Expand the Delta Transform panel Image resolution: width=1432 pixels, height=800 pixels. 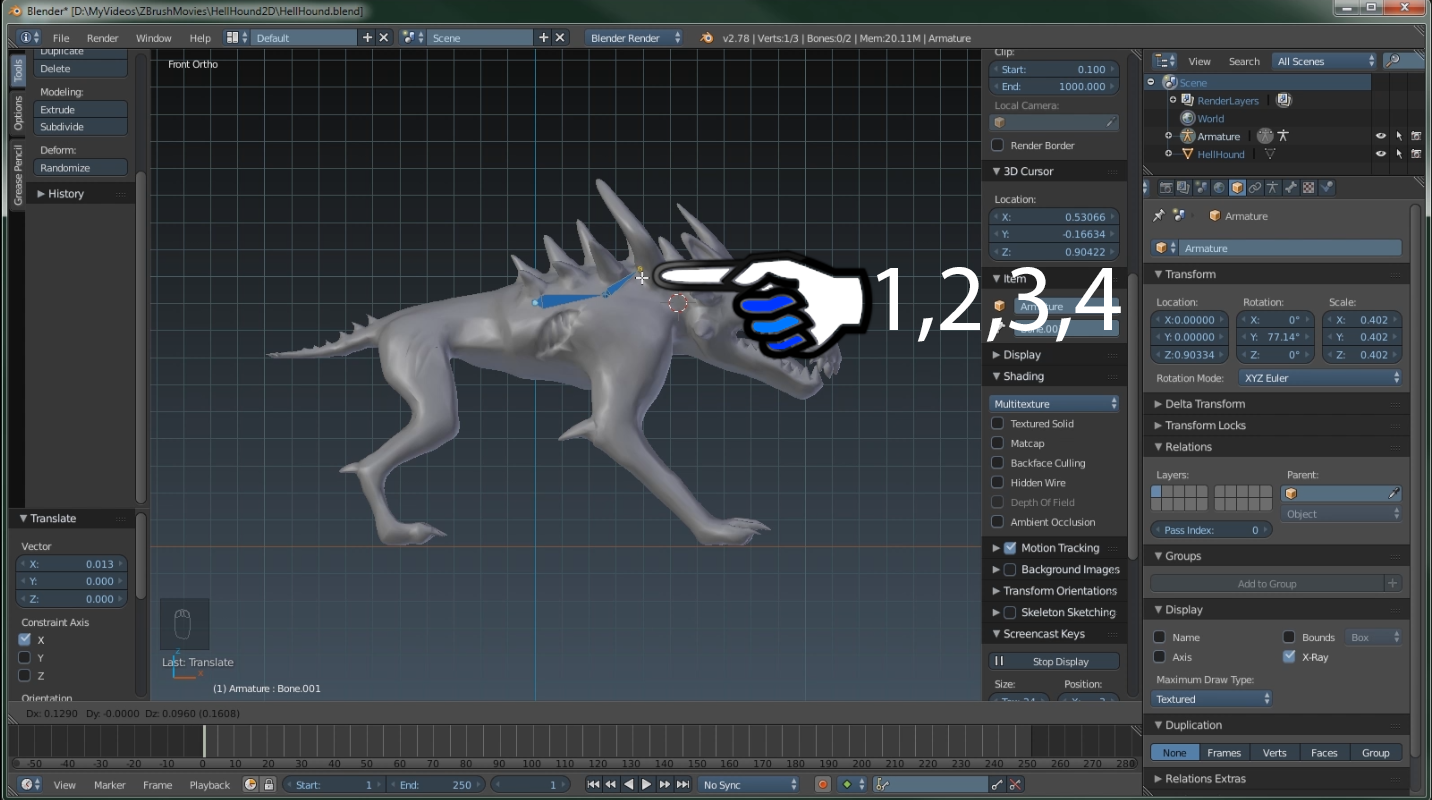(1204, 404)
